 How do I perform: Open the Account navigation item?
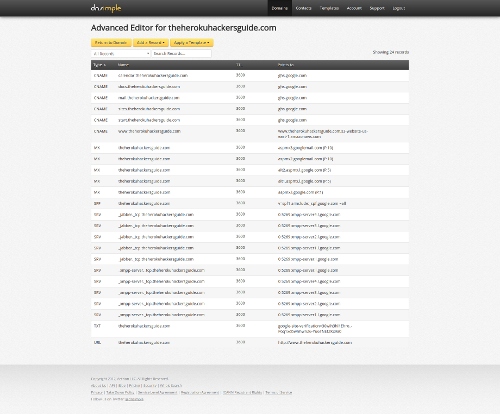click(x=354, y=8)
